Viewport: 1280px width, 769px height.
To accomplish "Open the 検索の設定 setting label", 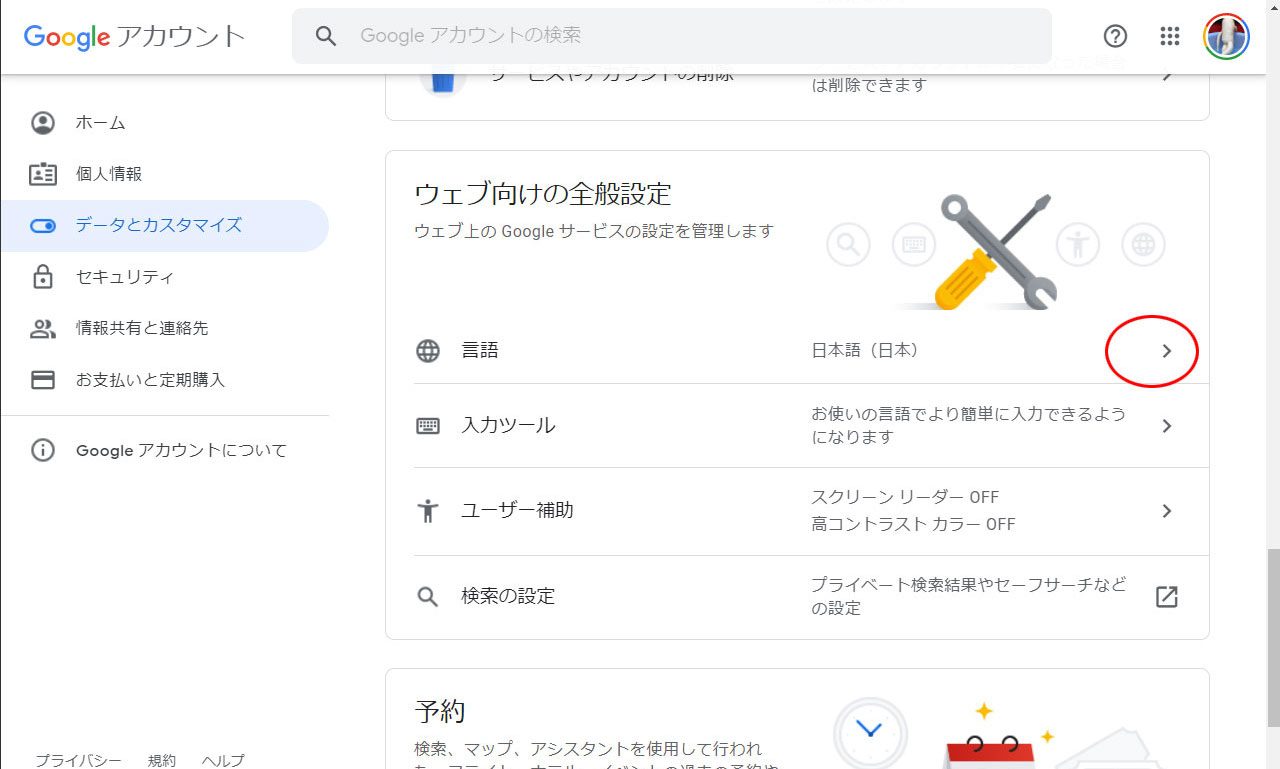I will click(x=508, y=597).
